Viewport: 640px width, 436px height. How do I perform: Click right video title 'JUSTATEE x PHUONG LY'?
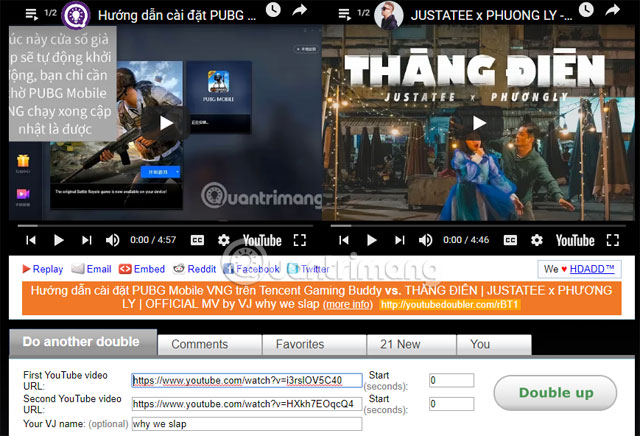491,16
